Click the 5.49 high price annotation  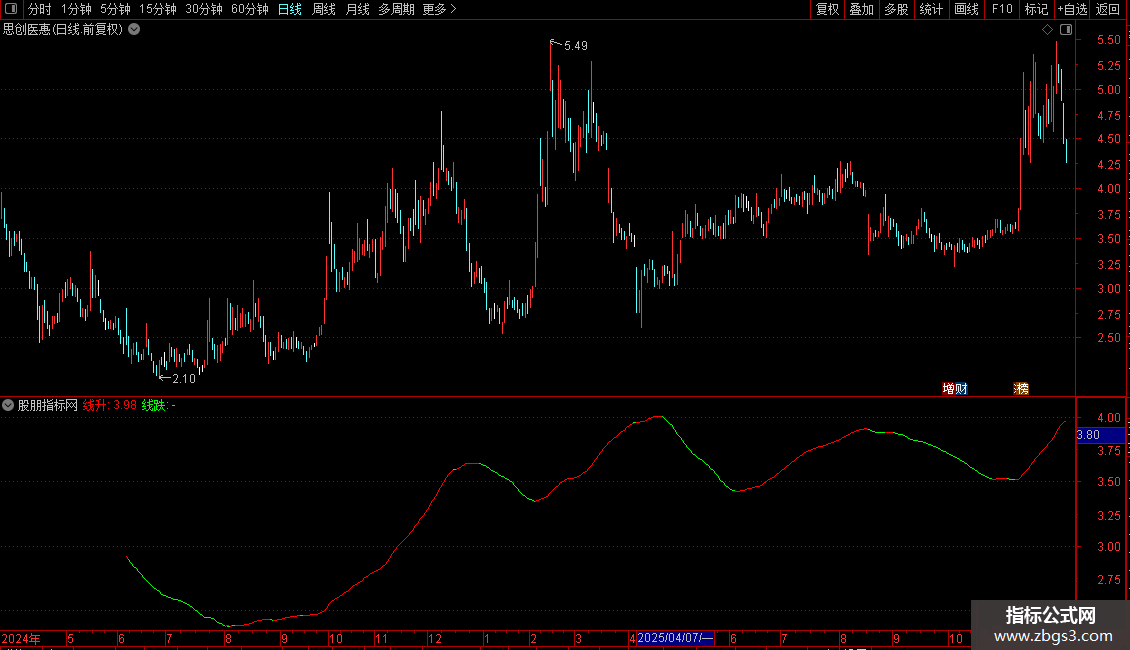point(576,45)
